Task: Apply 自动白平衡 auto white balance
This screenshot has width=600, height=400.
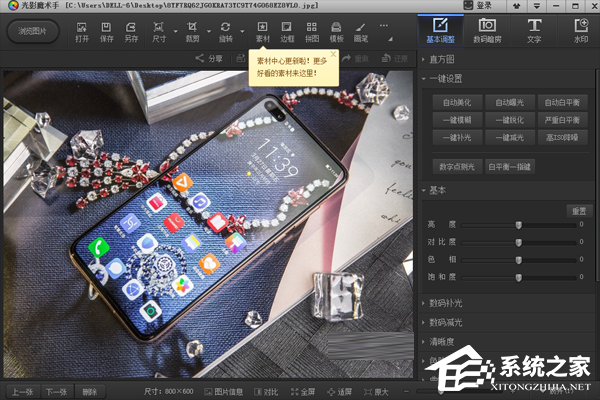Action: 562,103
